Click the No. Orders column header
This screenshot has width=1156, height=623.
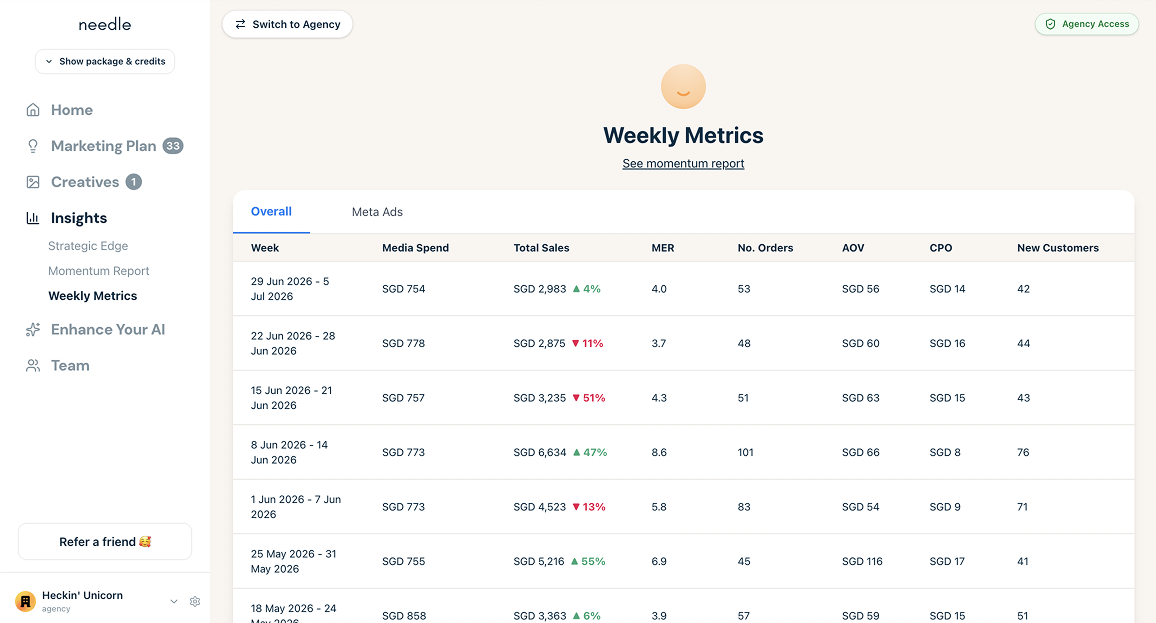765,248
